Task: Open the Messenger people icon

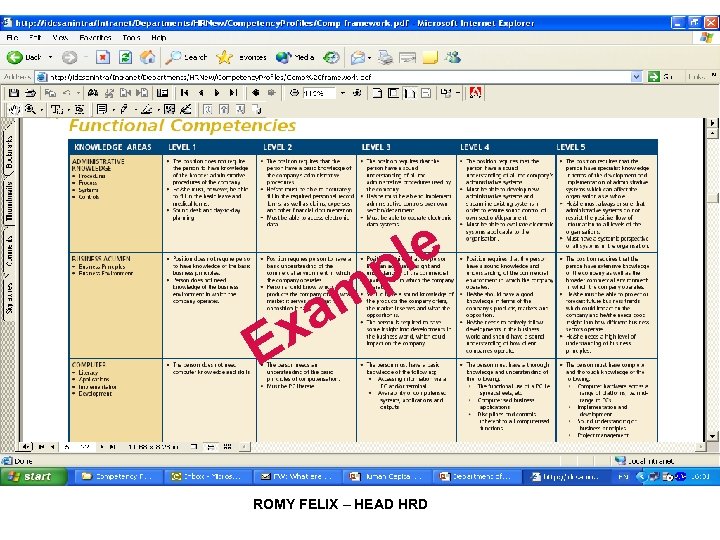Action: pos(453,57)
